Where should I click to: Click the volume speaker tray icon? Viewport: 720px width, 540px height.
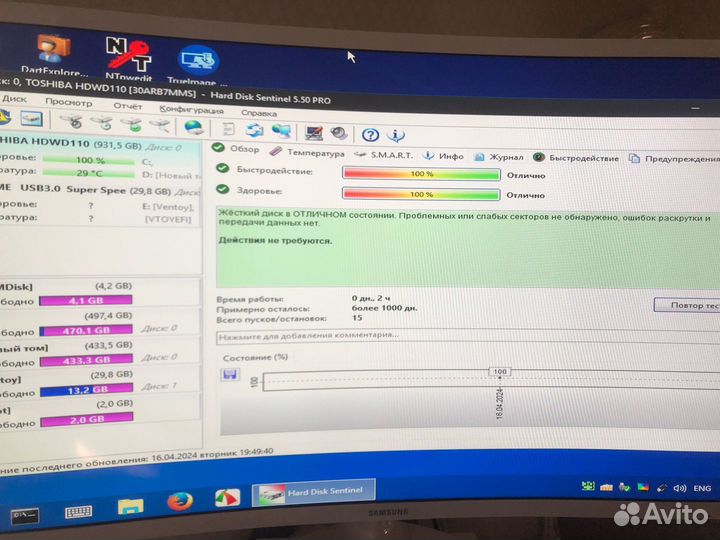click(x=679, y=488)
